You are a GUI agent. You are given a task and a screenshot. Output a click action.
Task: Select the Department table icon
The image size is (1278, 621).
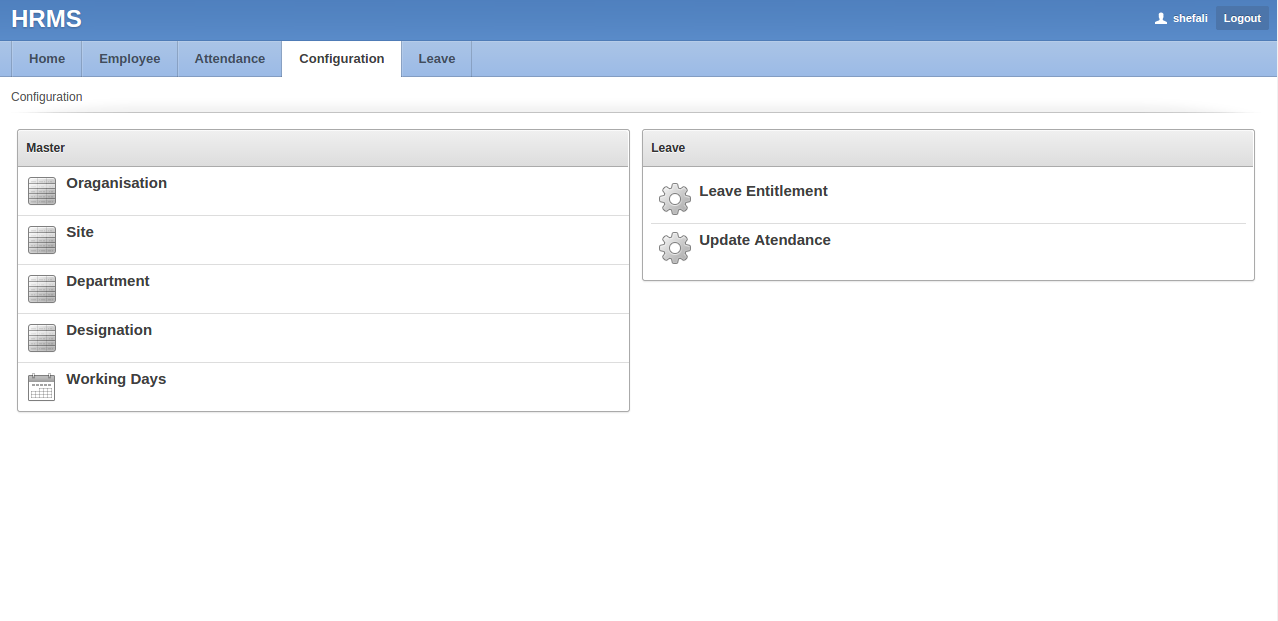coord(42,289)
